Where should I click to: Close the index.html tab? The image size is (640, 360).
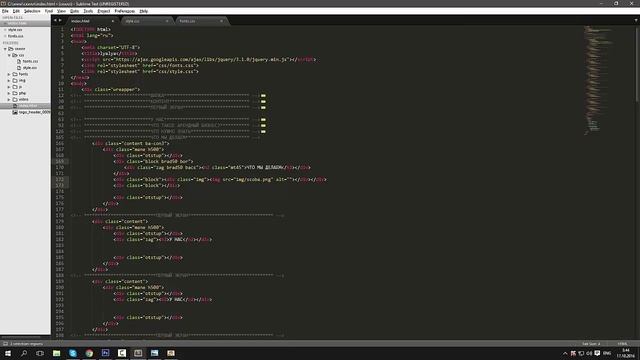pyautogui.click(x=113, y=21)
